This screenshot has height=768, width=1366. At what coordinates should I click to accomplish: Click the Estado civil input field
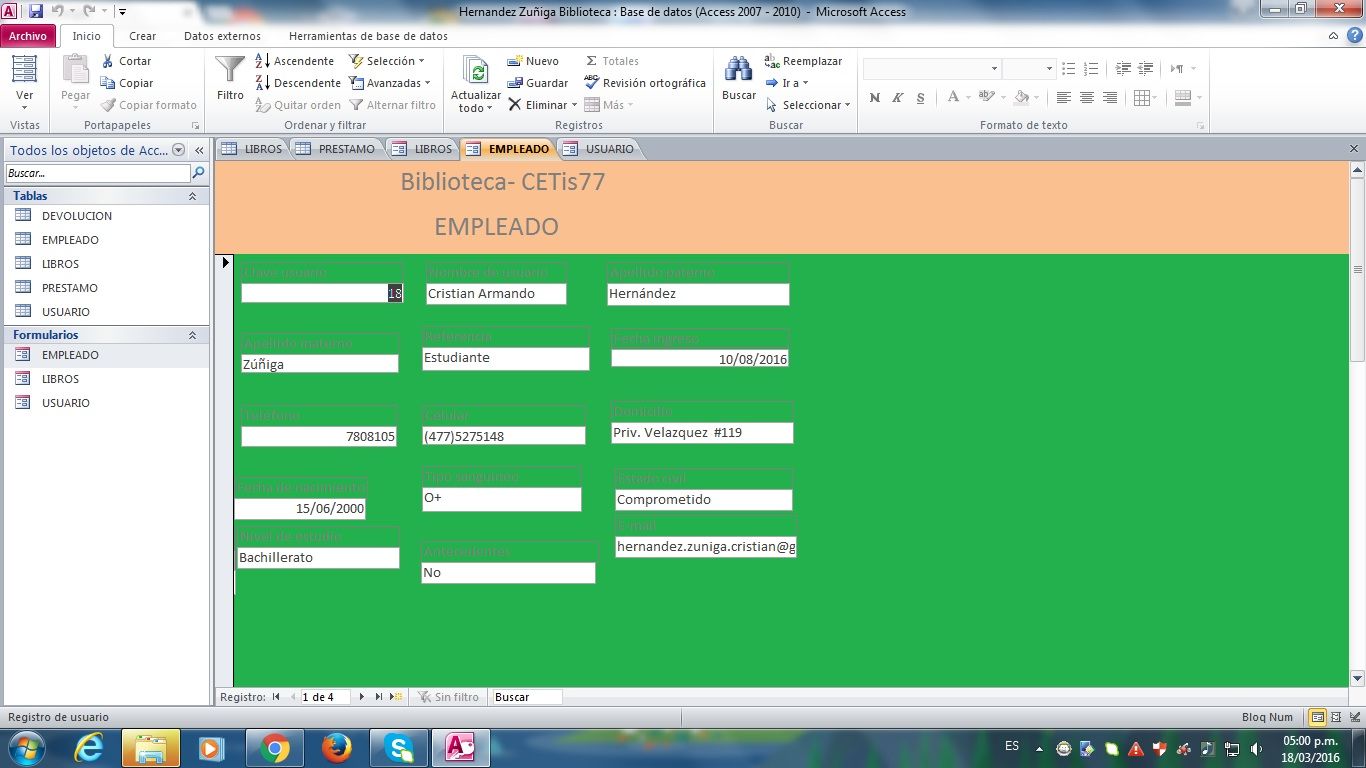point(703,500)
